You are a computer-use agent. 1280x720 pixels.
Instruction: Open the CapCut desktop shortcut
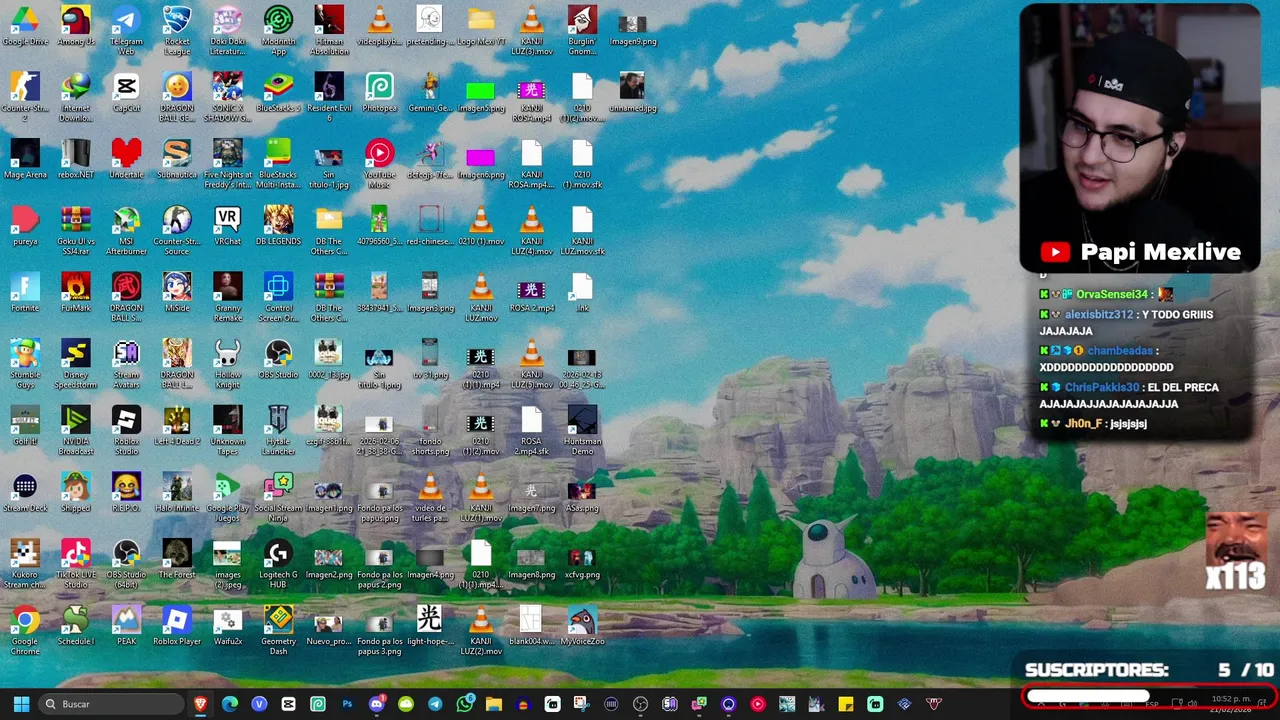[x=126, y=93]
